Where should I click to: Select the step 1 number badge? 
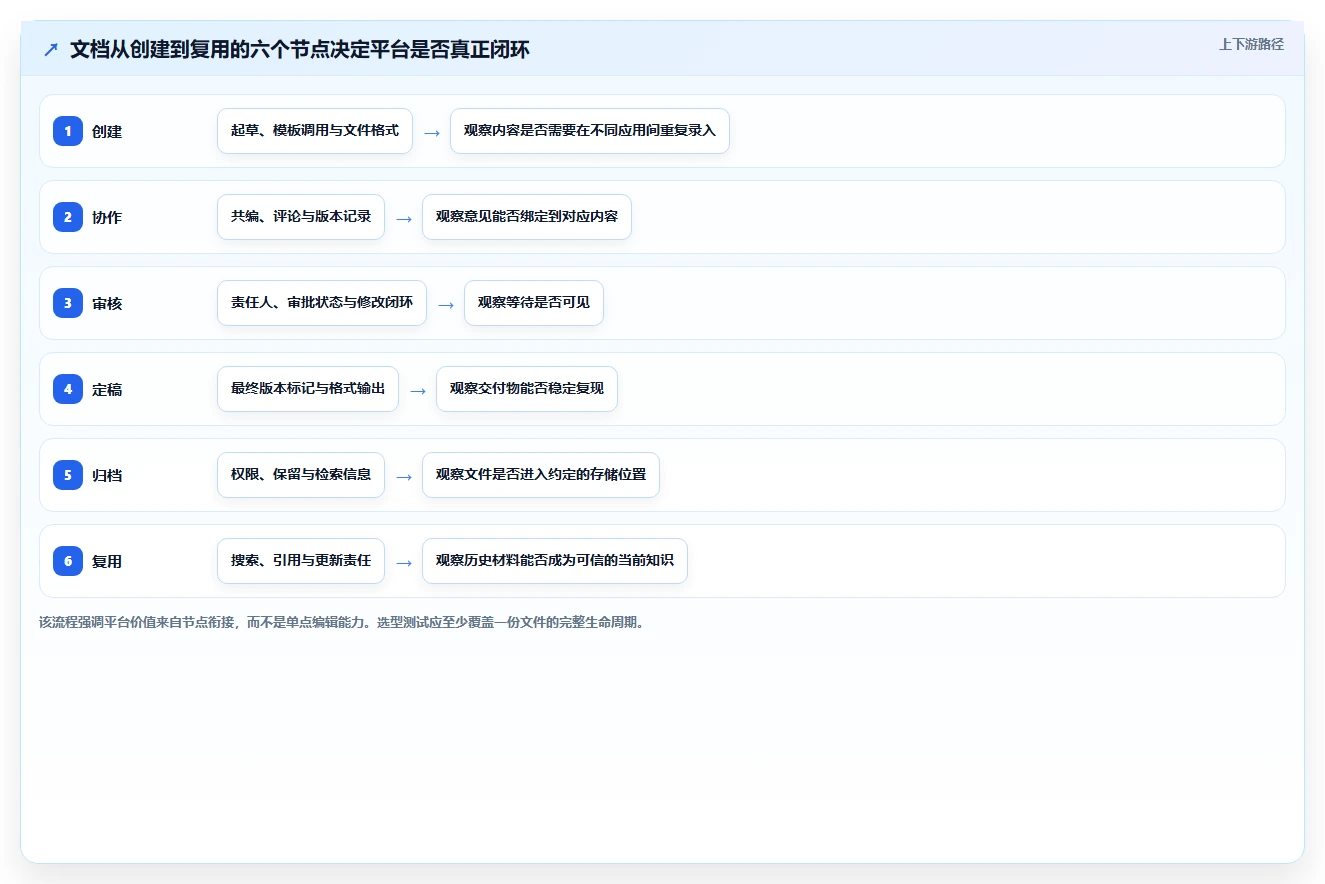(x=68, y=131)
